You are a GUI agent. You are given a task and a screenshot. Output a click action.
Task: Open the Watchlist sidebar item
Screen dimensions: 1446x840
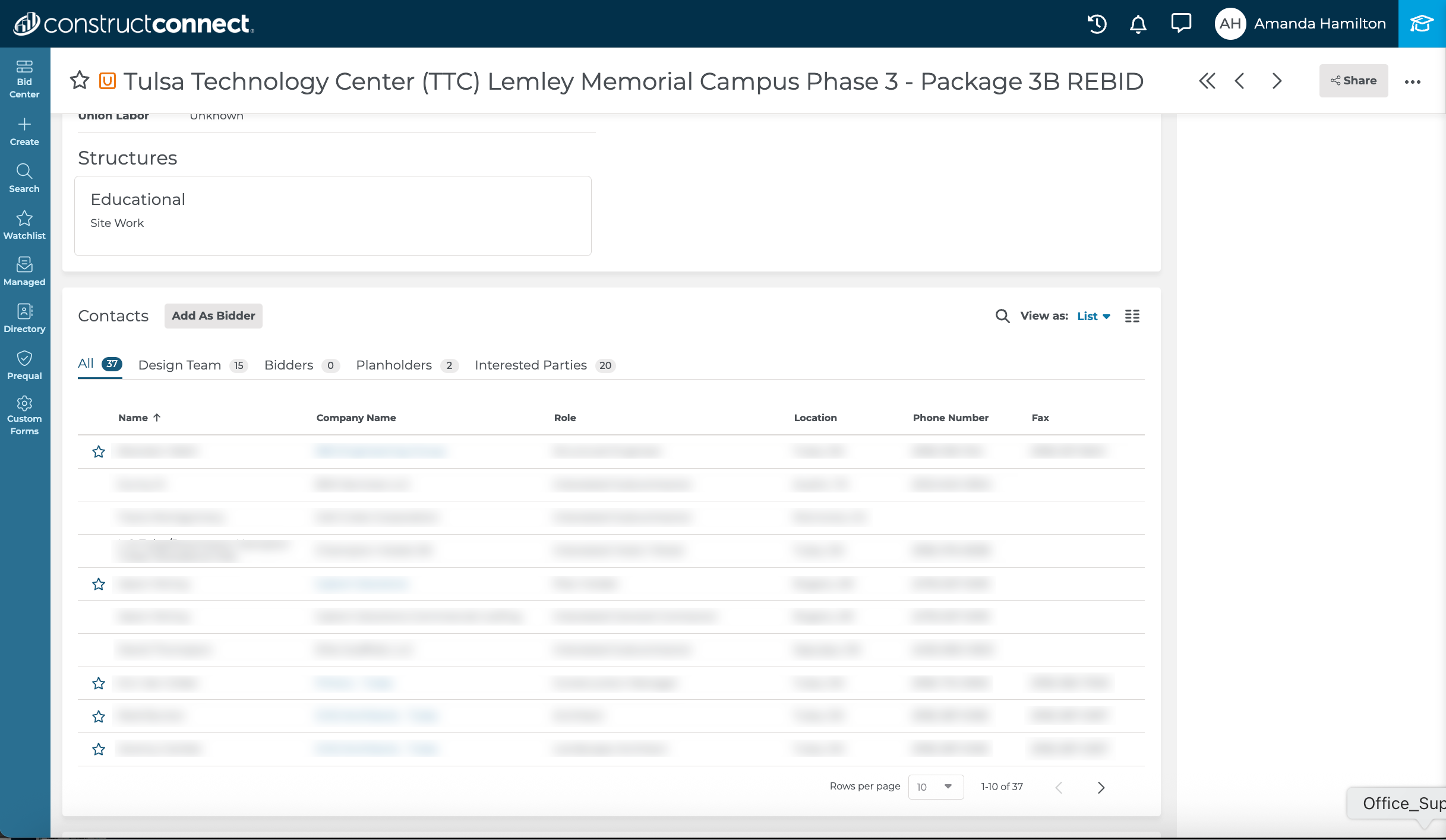[24, 225]
